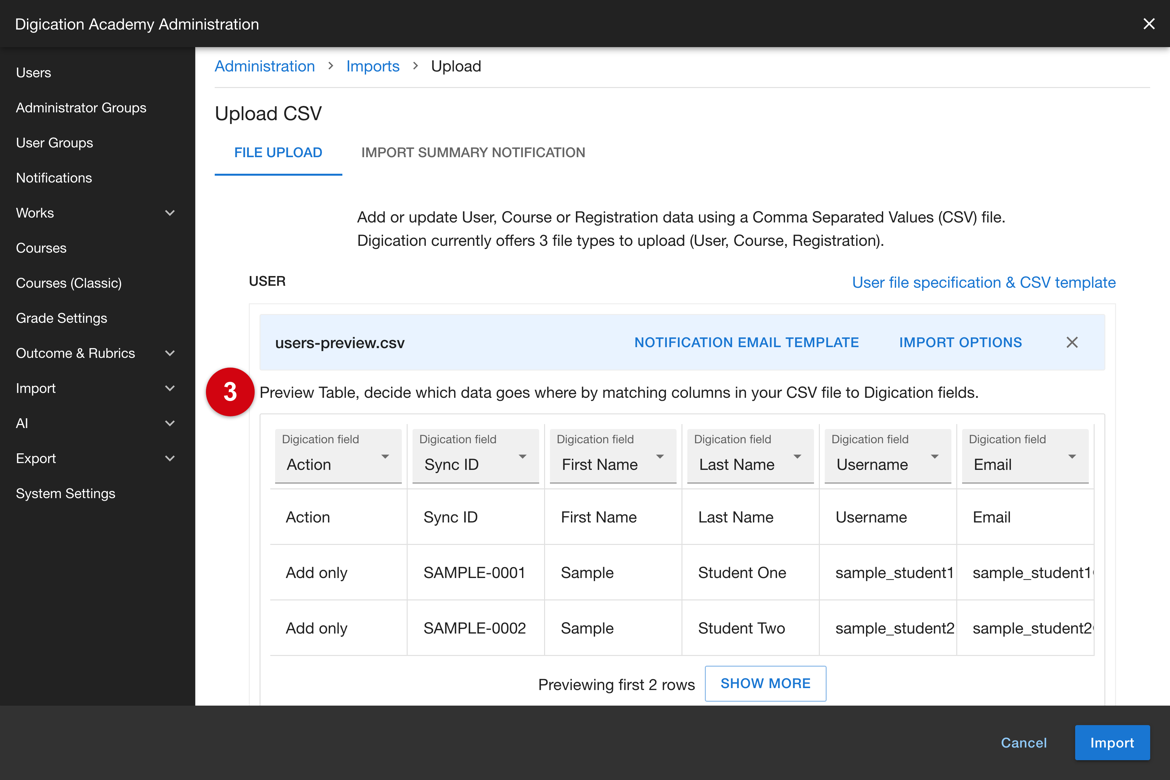Select the sample_student1 username cell
Screen dimensions: 1170x780
point(887,572)
